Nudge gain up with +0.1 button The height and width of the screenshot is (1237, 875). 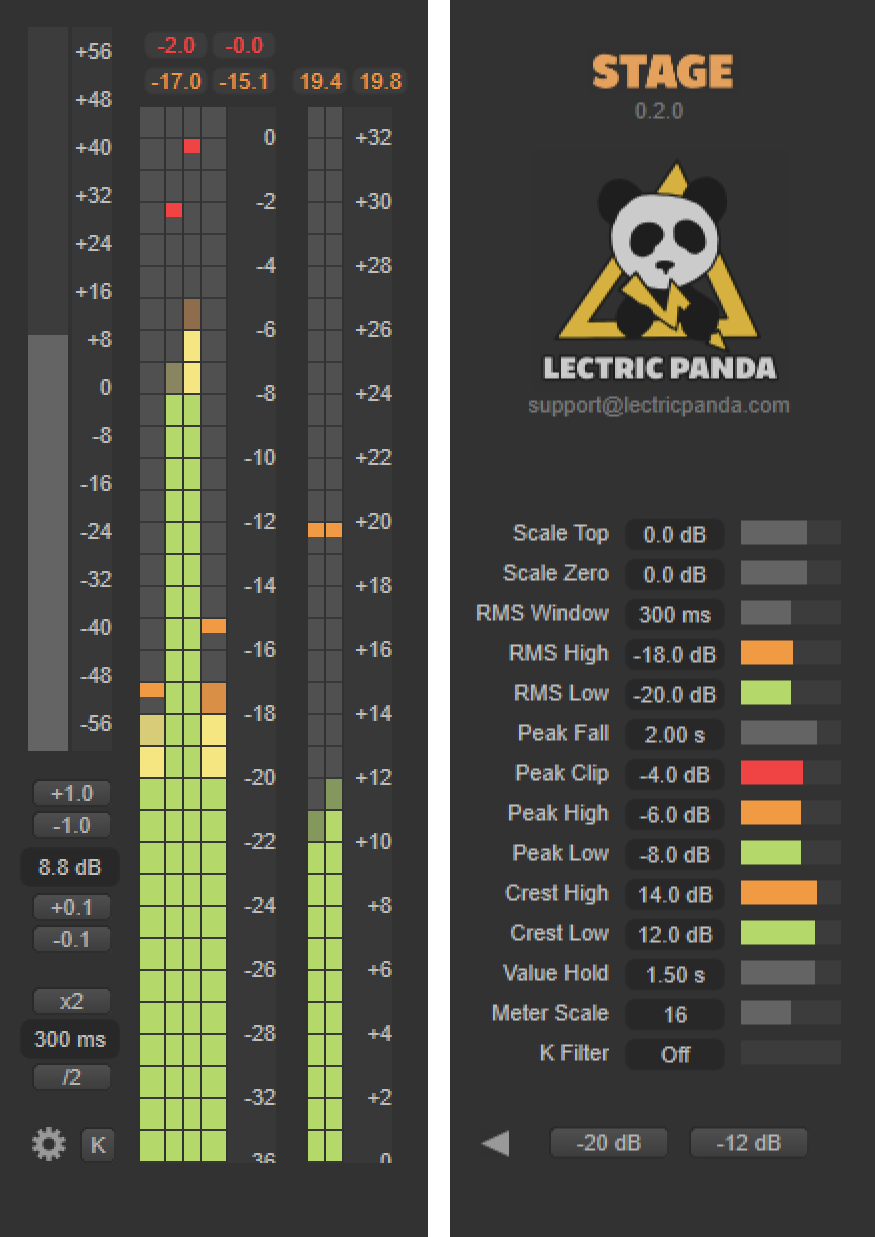click(x=72, y=907)
